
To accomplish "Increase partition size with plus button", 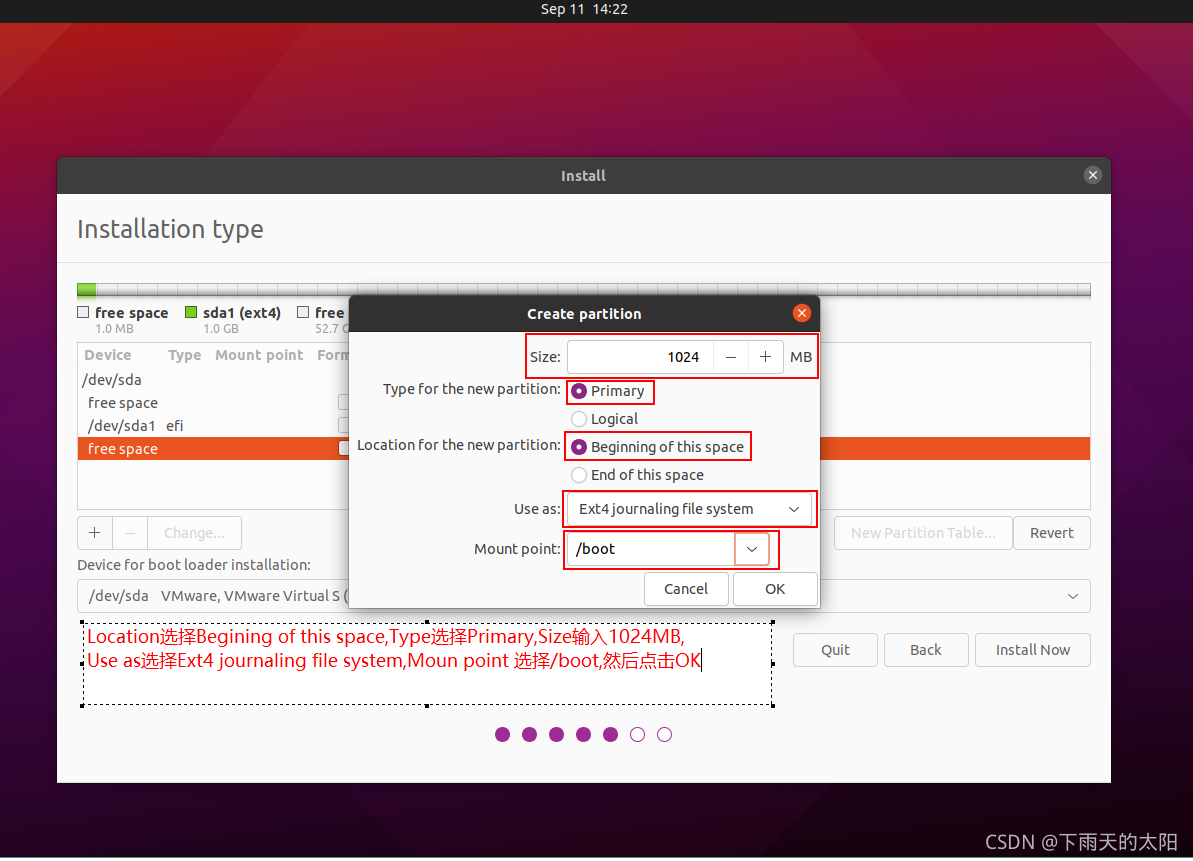I will tap(765, 357).
